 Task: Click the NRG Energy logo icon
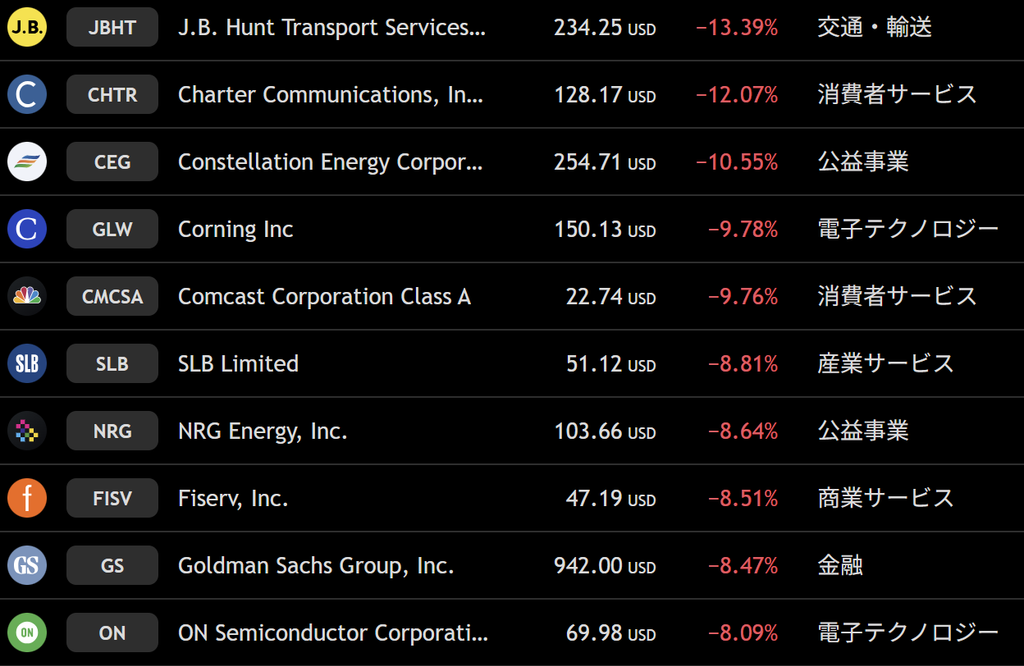27,431
